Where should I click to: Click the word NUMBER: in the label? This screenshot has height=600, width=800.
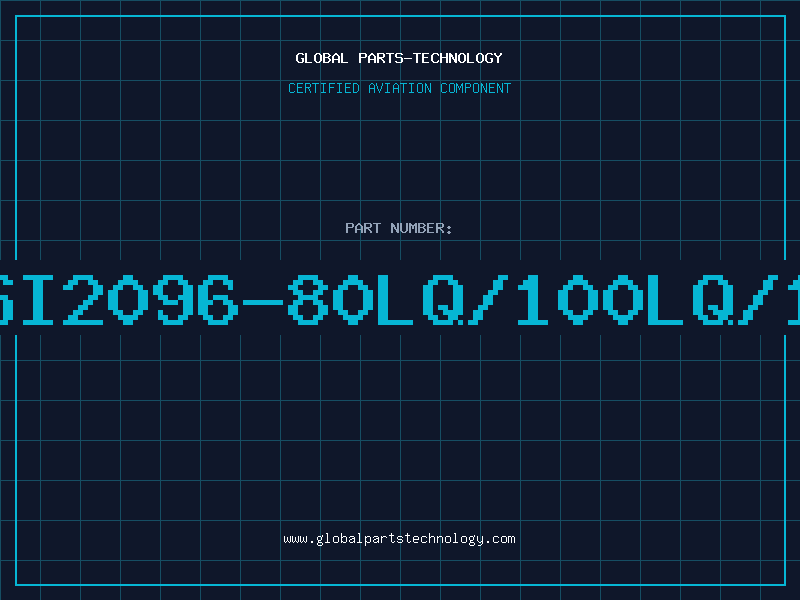(x=421, y=228)
